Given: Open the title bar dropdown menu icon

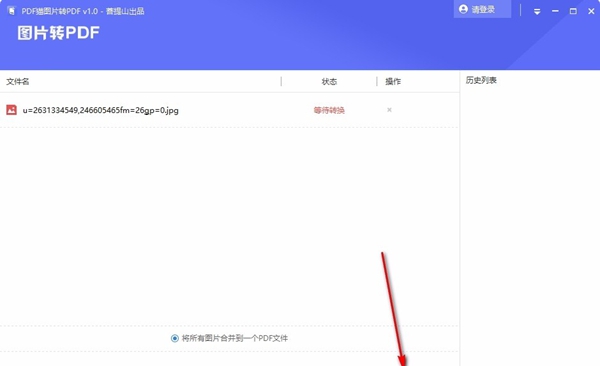Looking at the screenshot, I should [537, 11].
